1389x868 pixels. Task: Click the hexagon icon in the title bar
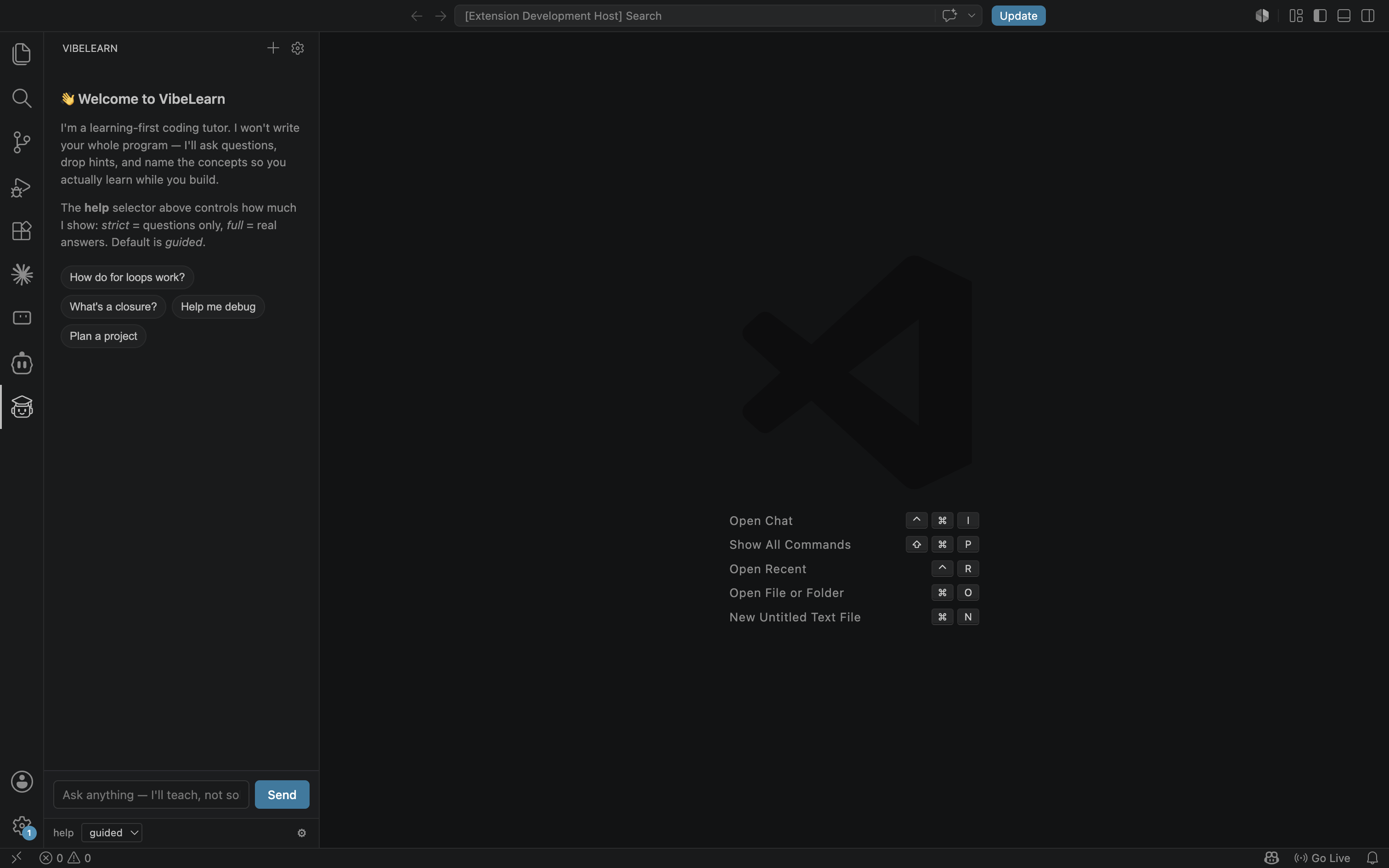pyautogui.click(x=1262, y=16)
